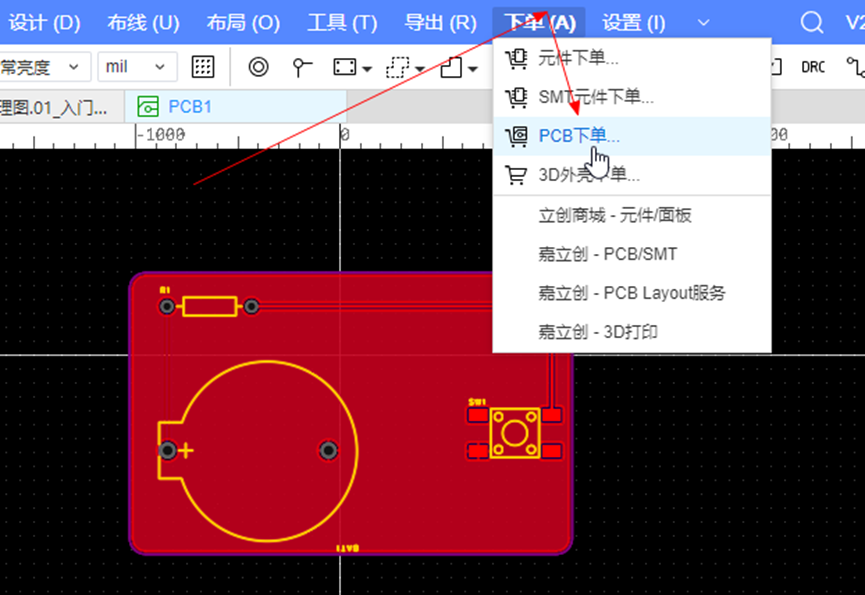Click the routing icon right of DRC
The width and height of the screenshot is (865, 595).
(x=856, y=67)
